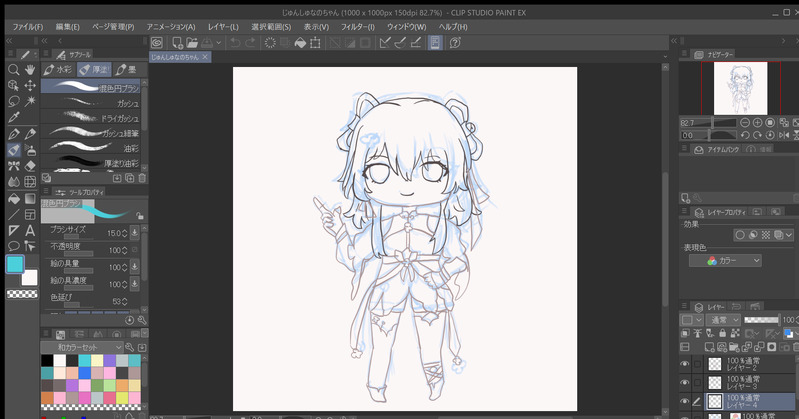Select the Eyedropper tool
The image size is (799, 419).
pyautogui.click(x=14, y=117)
